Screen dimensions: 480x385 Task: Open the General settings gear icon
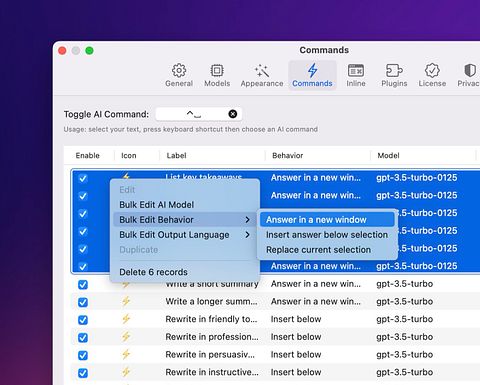pyautogui.click(x=179, y=71)
